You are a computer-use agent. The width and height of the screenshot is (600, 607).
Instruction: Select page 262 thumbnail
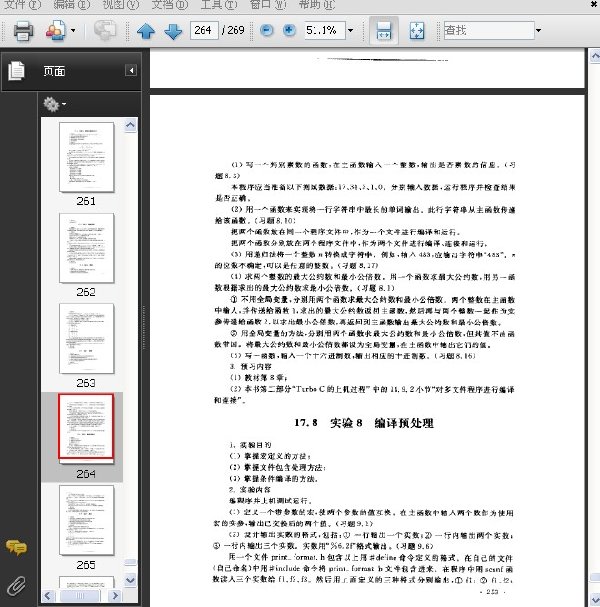click(87, 248)
